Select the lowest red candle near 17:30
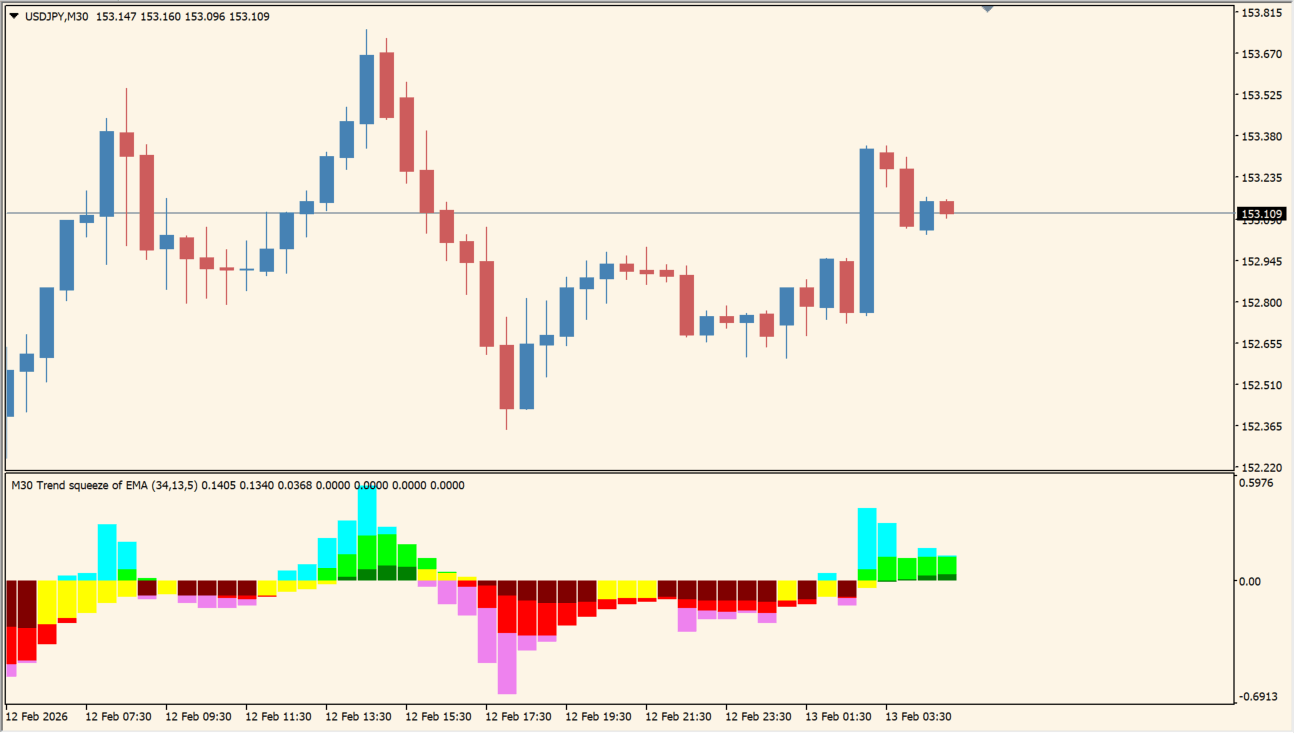1294x733 pixels. [507, 376]
